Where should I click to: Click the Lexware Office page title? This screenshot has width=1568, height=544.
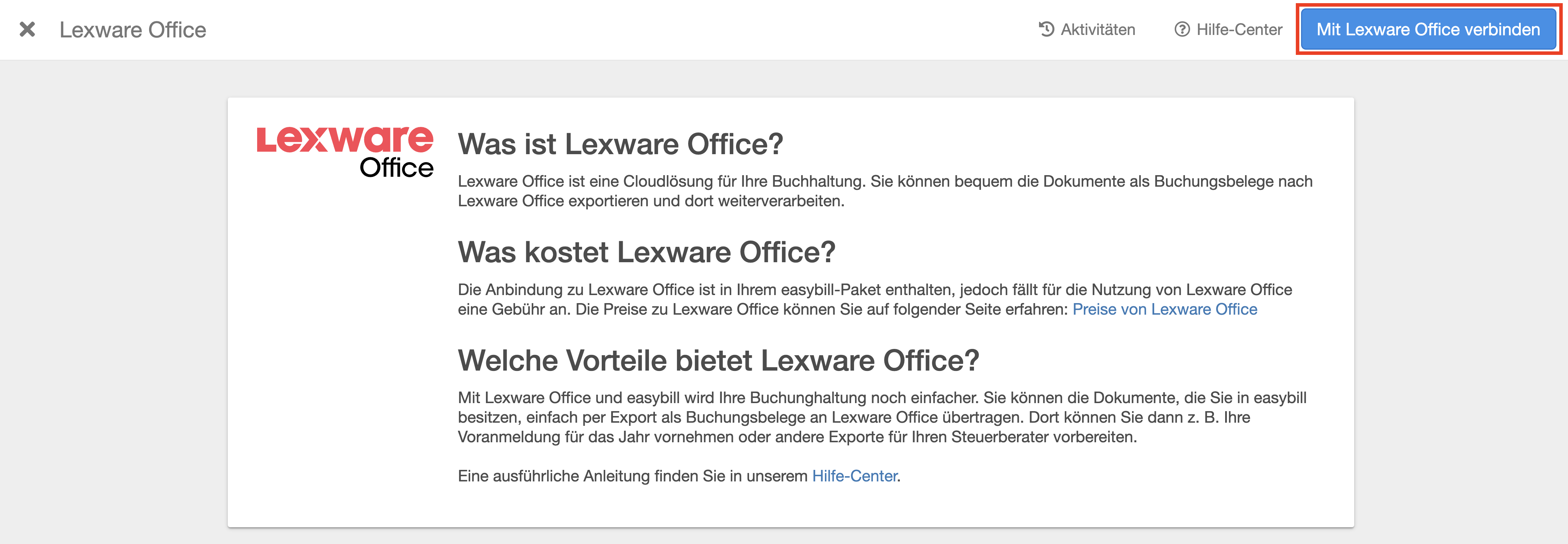click(x=133, y=29)
